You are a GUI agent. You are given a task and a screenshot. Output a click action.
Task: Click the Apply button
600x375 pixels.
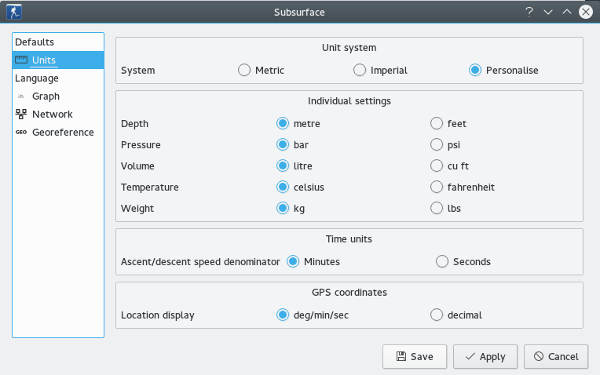485,357
